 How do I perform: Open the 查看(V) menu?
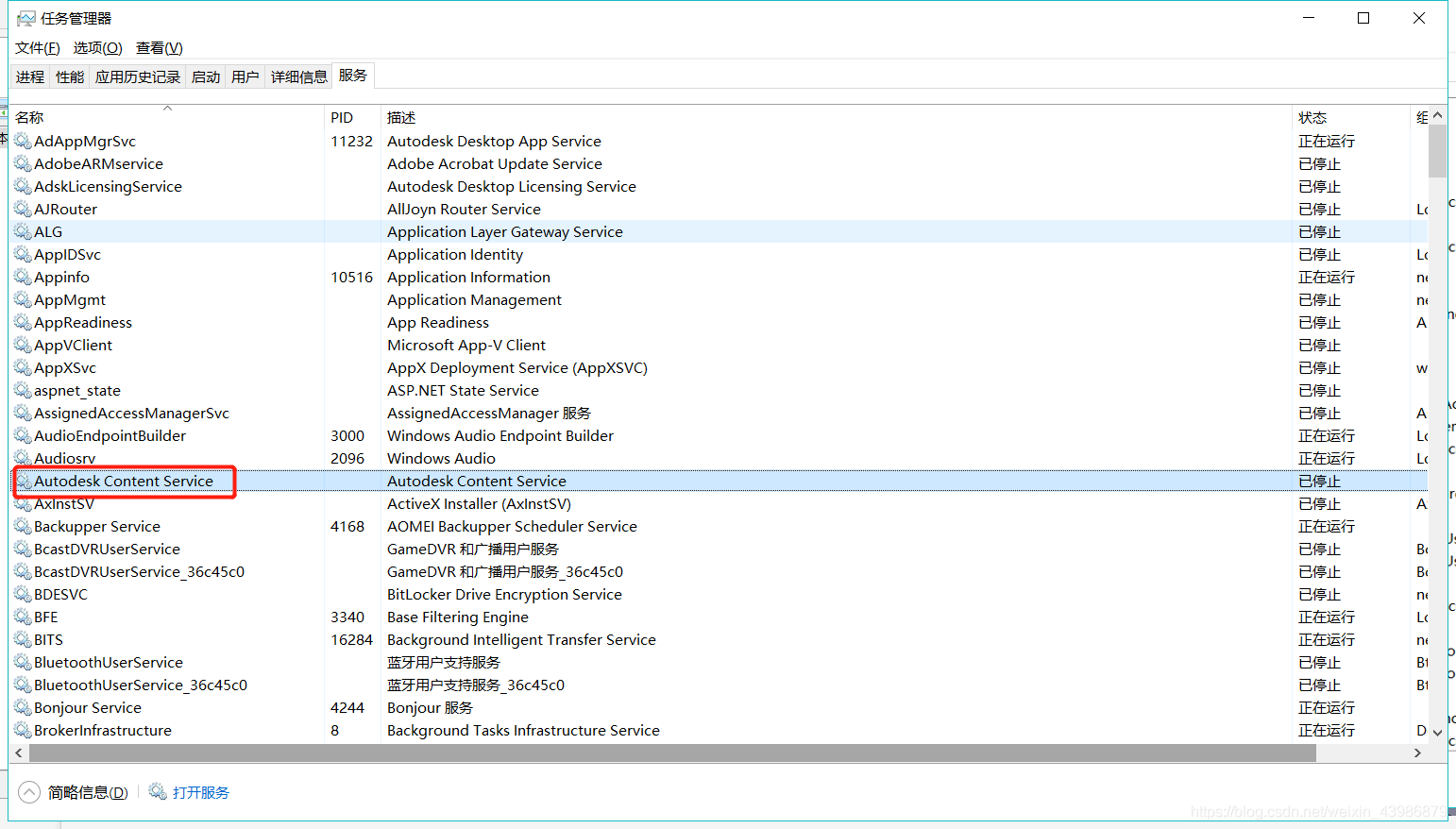coord(160,48)
